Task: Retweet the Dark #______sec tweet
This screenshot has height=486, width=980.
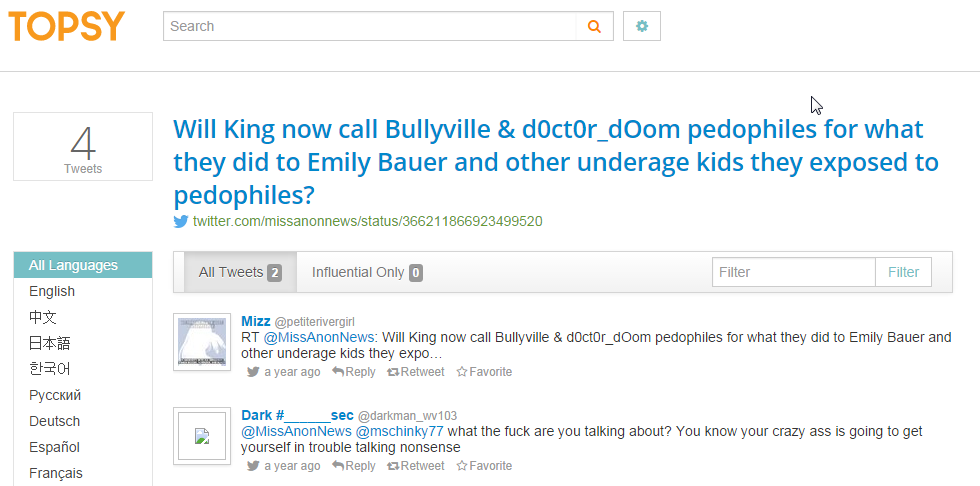Action: pos(416,466)
